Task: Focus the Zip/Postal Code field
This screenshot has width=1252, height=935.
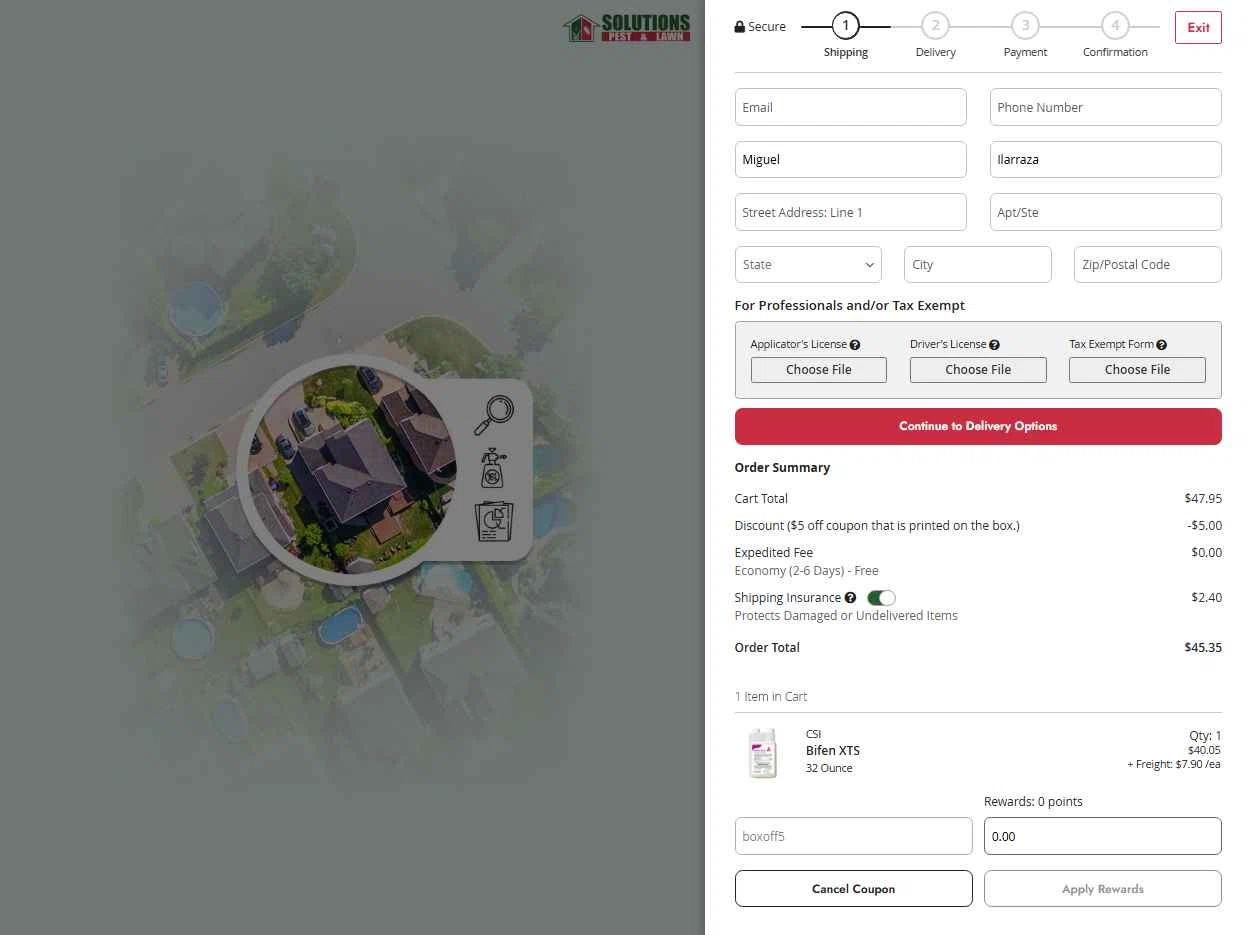Action: (1148, 265)
